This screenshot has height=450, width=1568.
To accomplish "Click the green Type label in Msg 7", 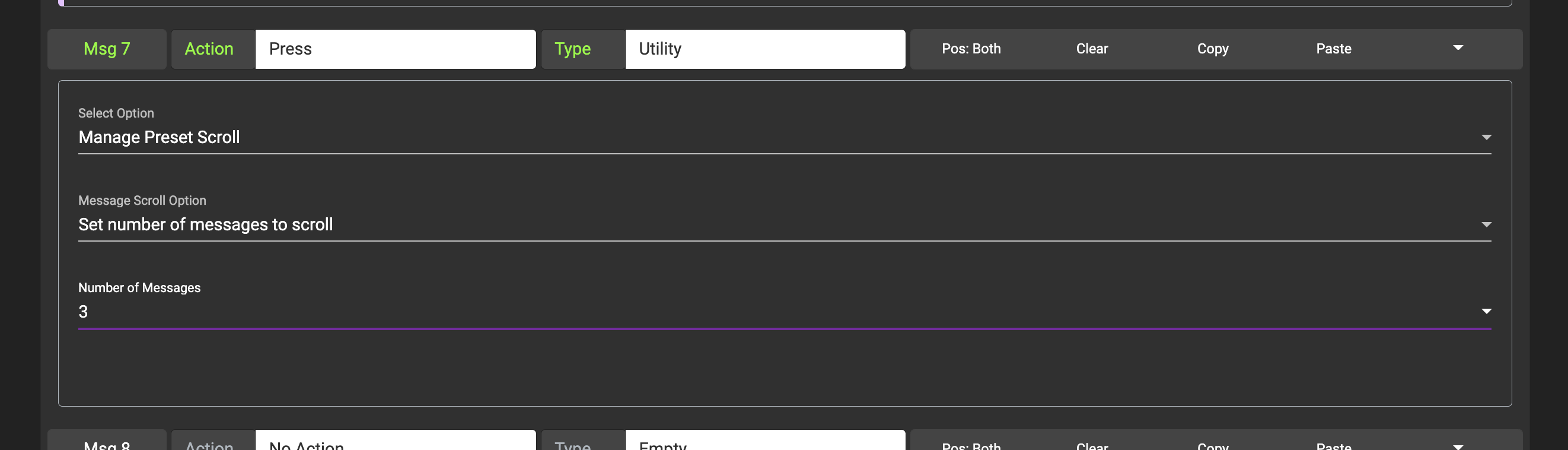I will [572, 49].
